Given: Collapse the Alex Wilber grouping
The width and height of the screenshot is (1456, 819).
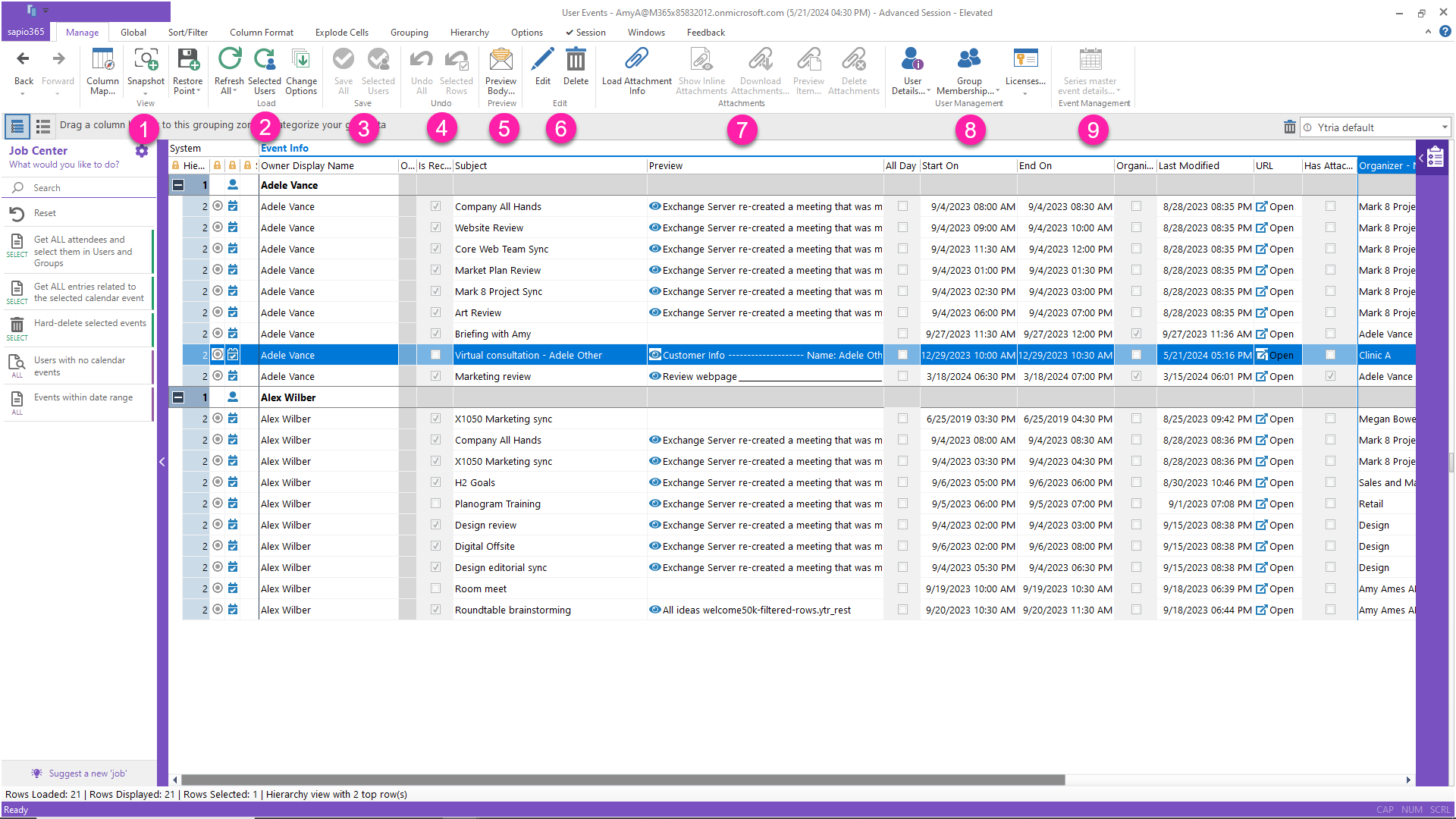Looking at the screenshot, I should coord(178,397).
